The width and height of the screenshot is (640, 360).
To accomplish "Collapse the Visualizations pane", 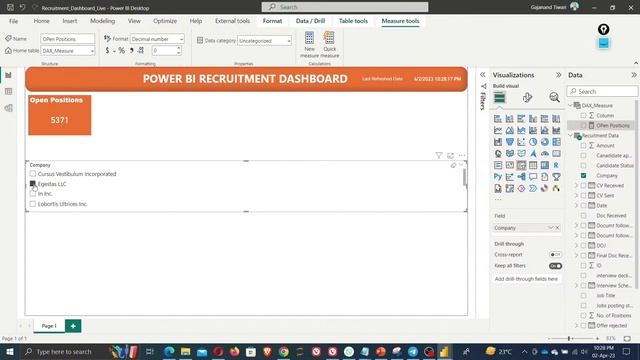I will coord(558,75).
